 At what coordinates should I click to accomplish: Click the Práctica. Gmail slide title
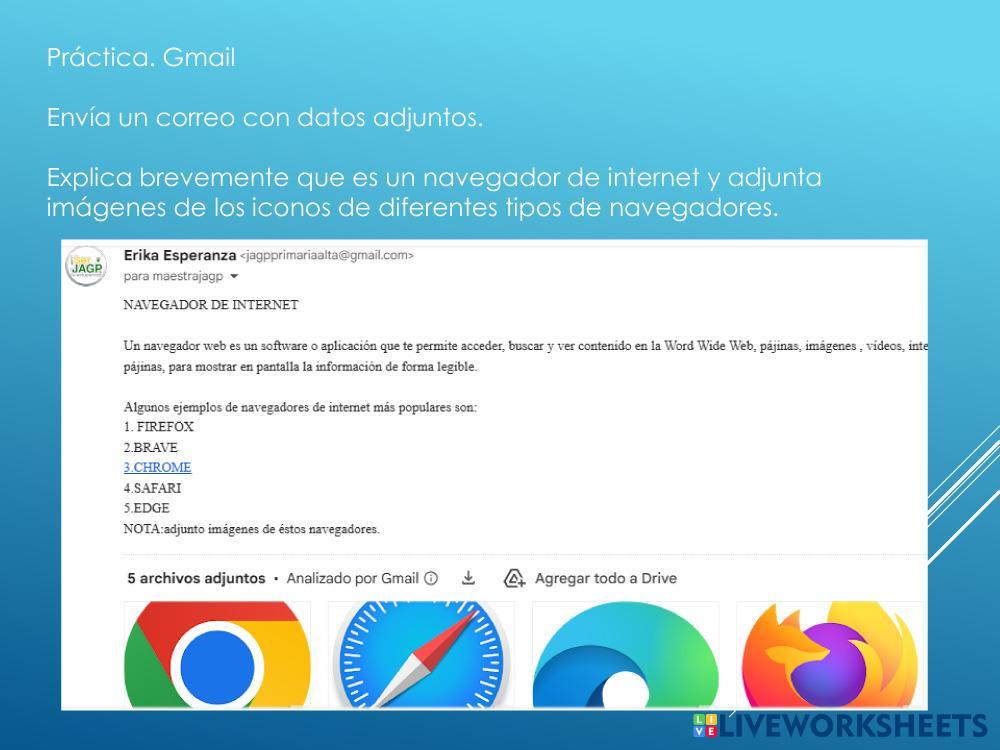[x=141, y=58]
